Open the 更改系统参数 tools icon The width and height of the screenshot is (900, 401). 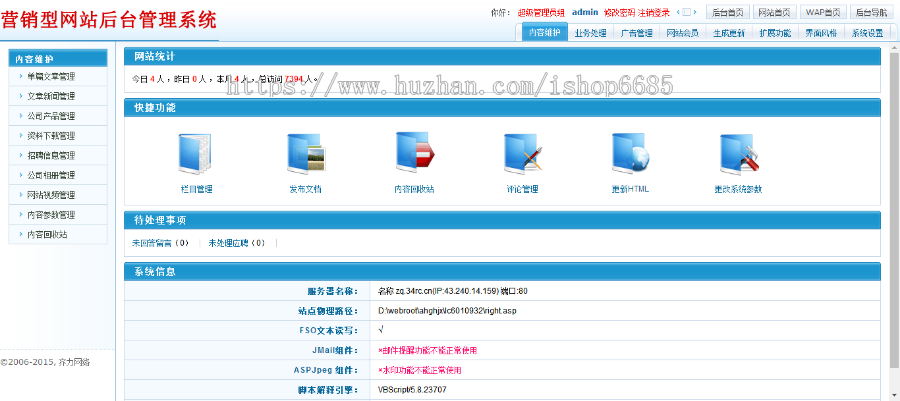[x=739, y=153]
